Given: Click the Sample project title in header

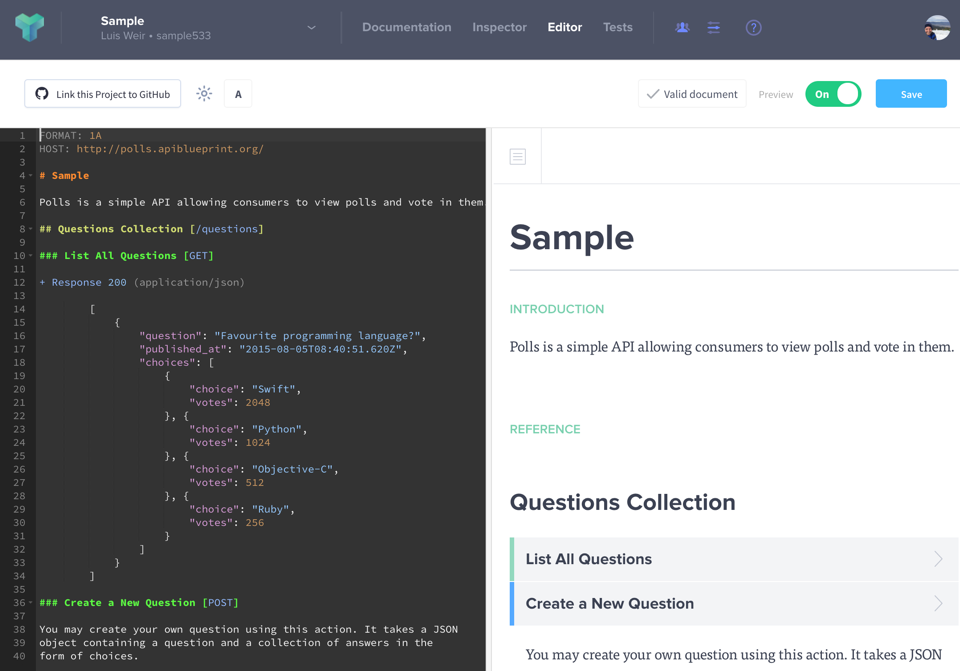Looking at the screenshot, I should tap(122, 21).
